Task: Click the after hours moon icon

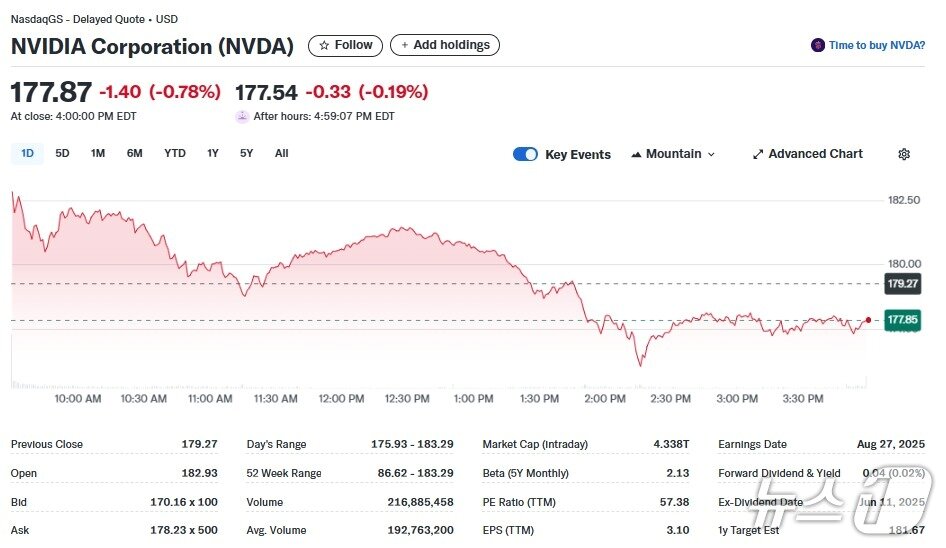Action: pos(242,117)
